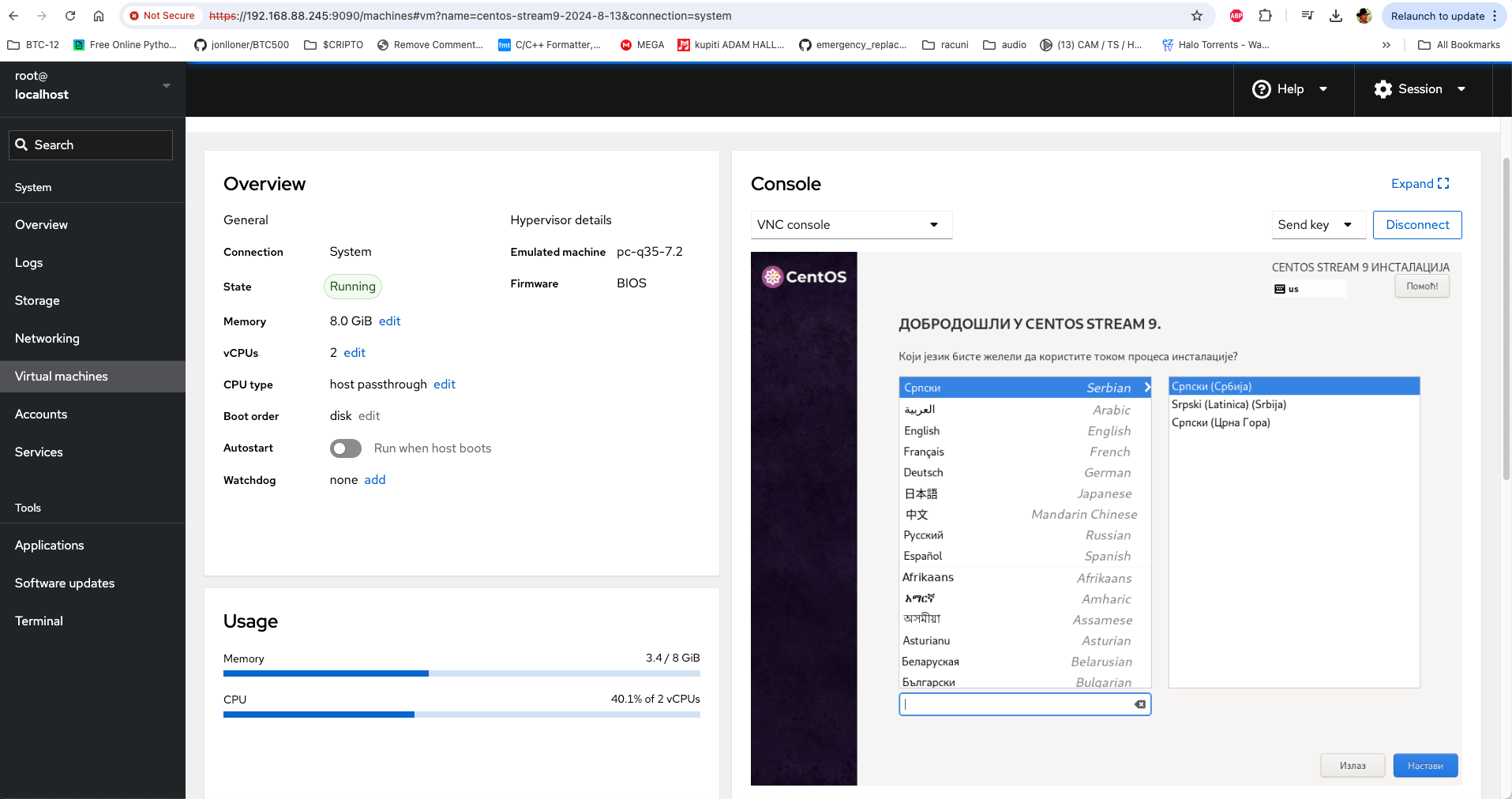1512x799 pixels.
Task: Bookmark this page with the star
Action: (x=1197, y=16)
